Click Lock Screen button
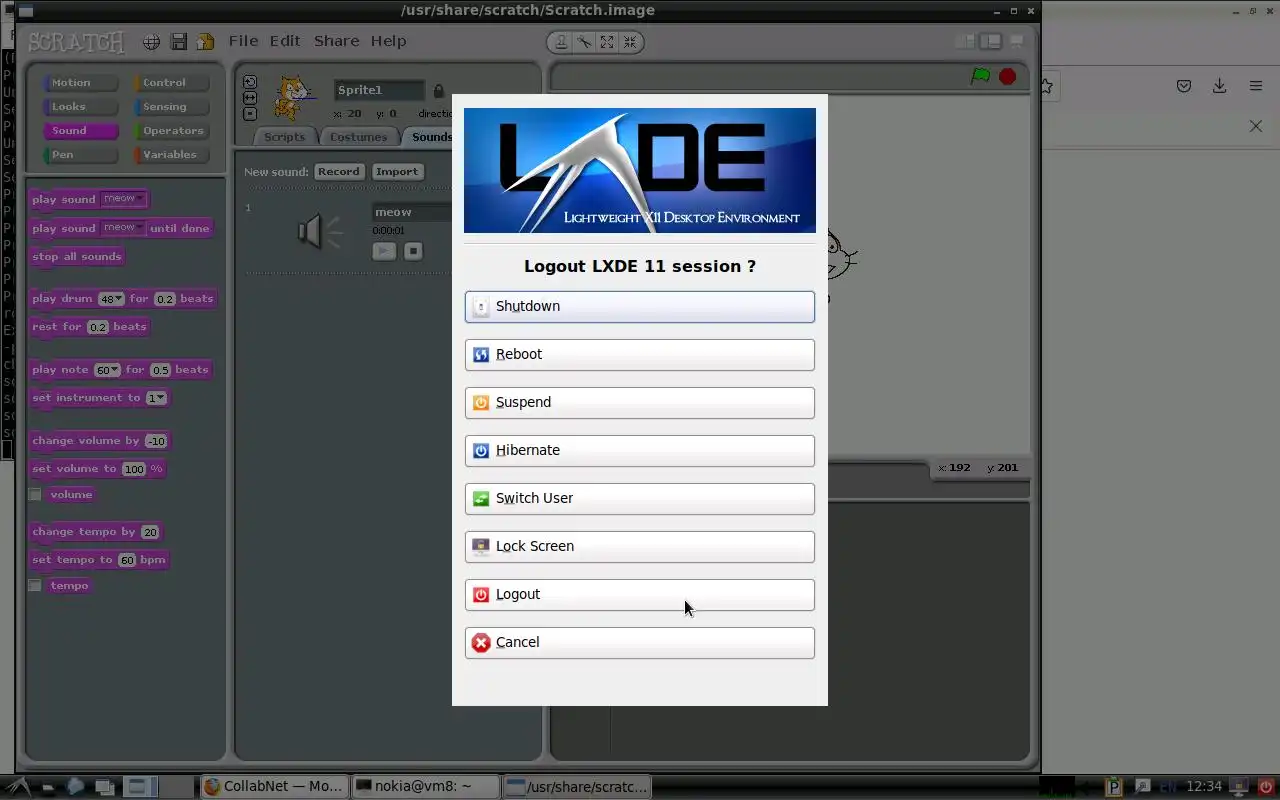The width and height of the screenshot is (1280, 800). coord(639,547)
